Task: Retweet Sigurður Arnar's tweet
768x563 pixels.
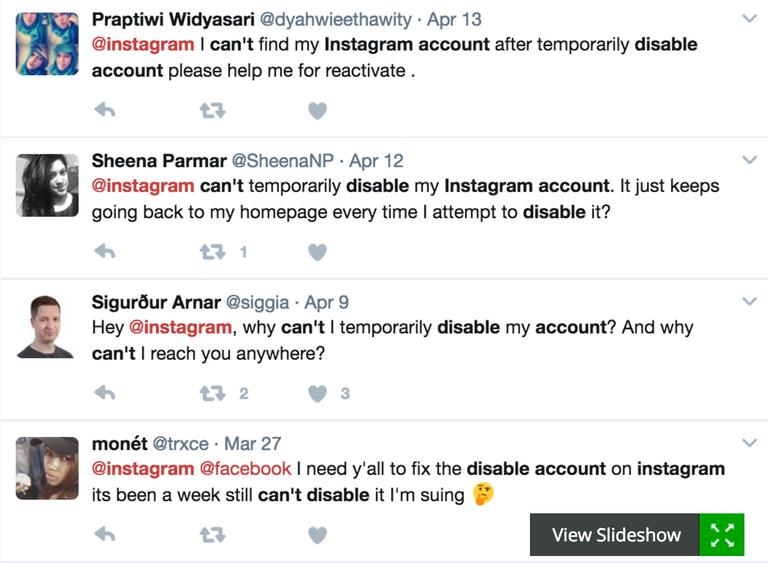Action: pos(213,393)
